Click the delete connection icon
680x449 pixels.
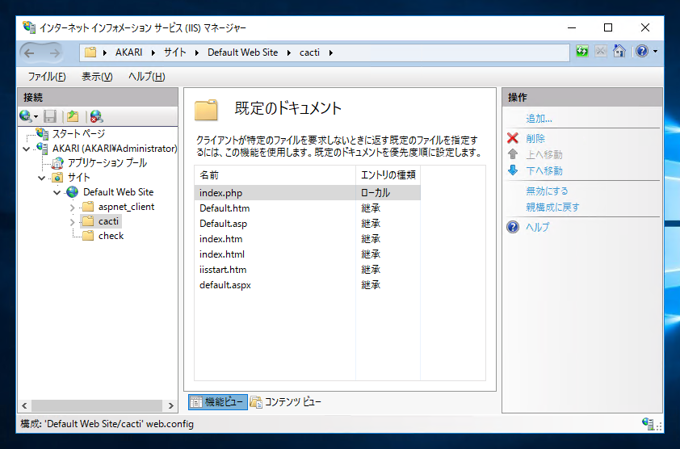point(96,116)
